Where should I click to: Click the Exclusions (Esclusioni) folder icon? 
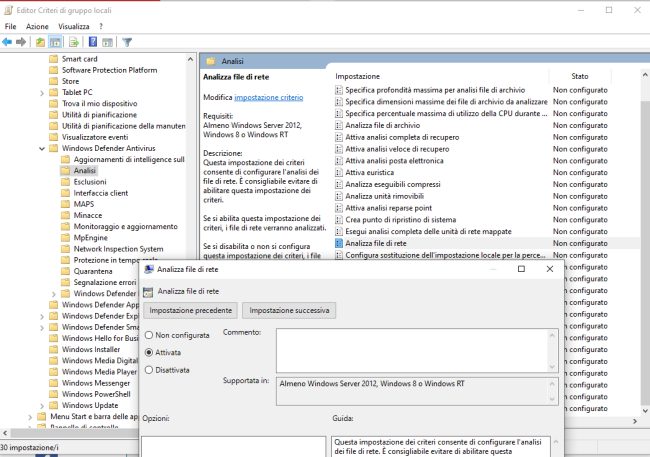click(x=65, y=182)
